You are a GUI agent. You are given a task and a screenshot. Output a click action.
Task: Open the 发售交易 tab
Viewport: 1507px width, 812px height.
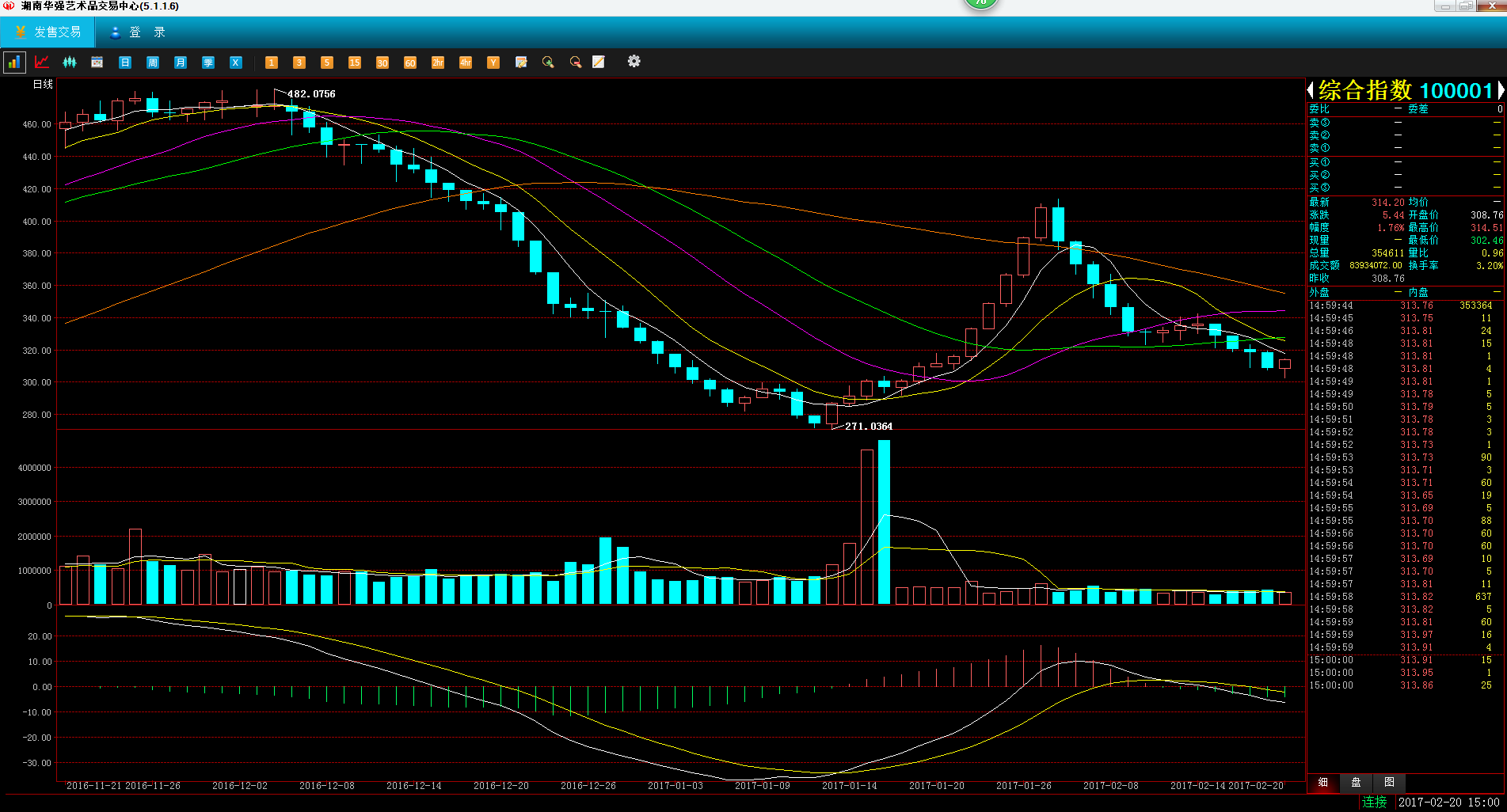48,32
